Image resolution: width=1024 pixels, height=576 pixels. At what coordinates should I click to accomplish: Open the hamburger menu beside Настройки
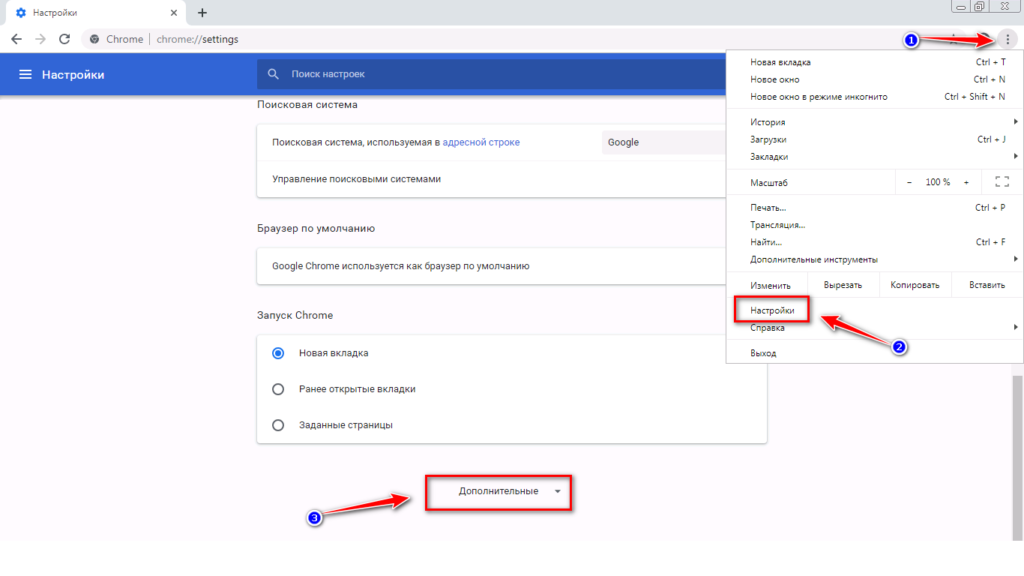25,75
